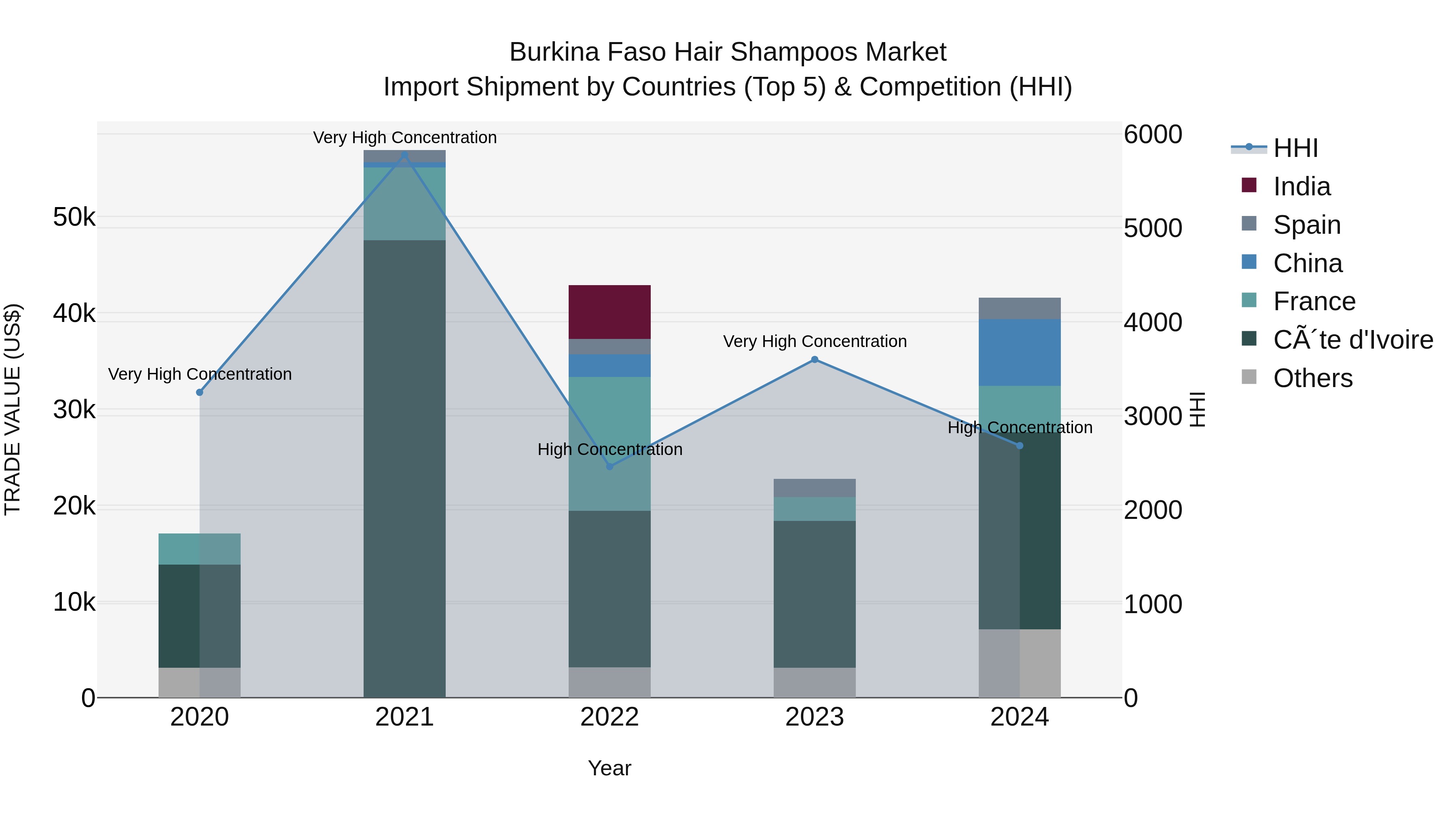
Task: Click the 2021 x-axis label
Action: pos(405,717)
